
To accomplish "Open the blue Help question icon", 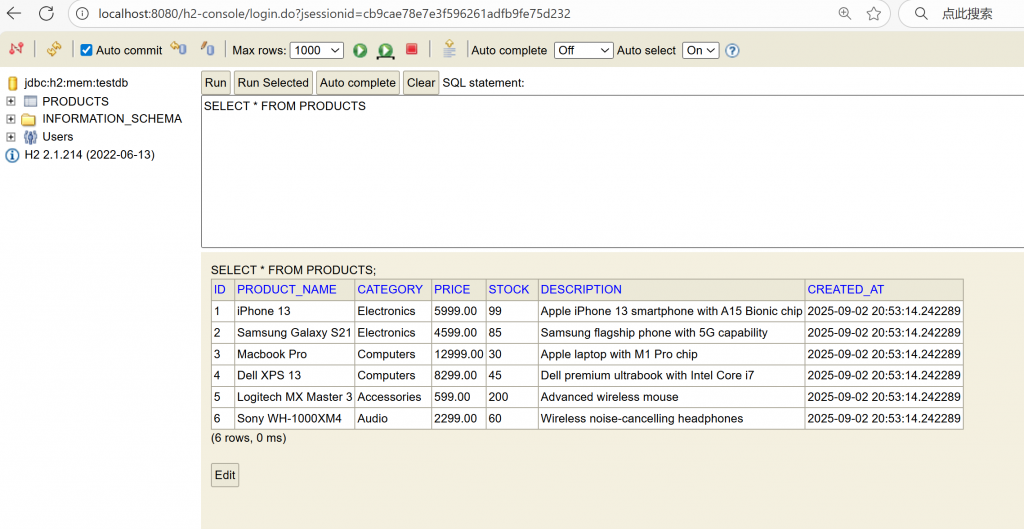I will [x=732, y=50].
